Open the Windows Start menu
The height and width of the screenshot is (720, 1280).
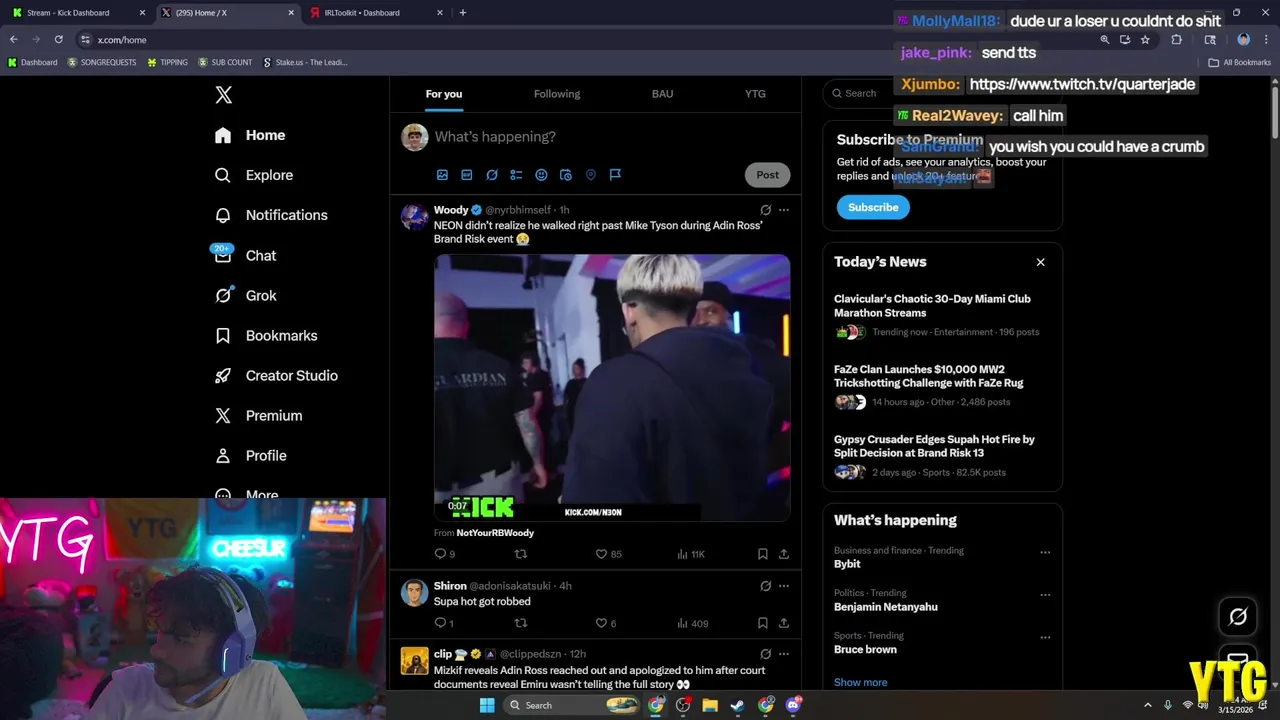coord(487,705)
